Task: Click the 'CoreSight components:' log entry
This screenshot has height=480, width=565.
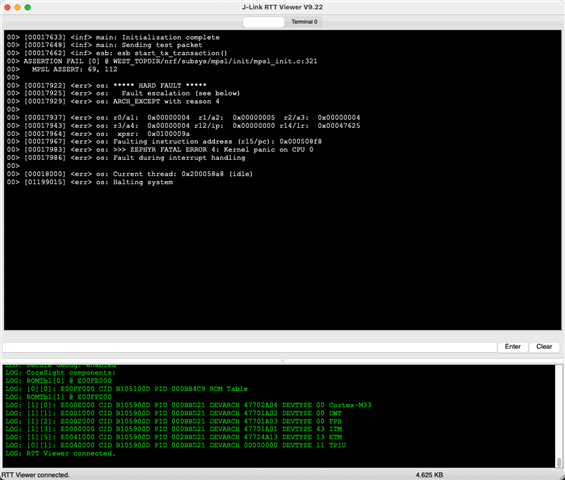Action: pyautogui.click(x=61, y=373)
